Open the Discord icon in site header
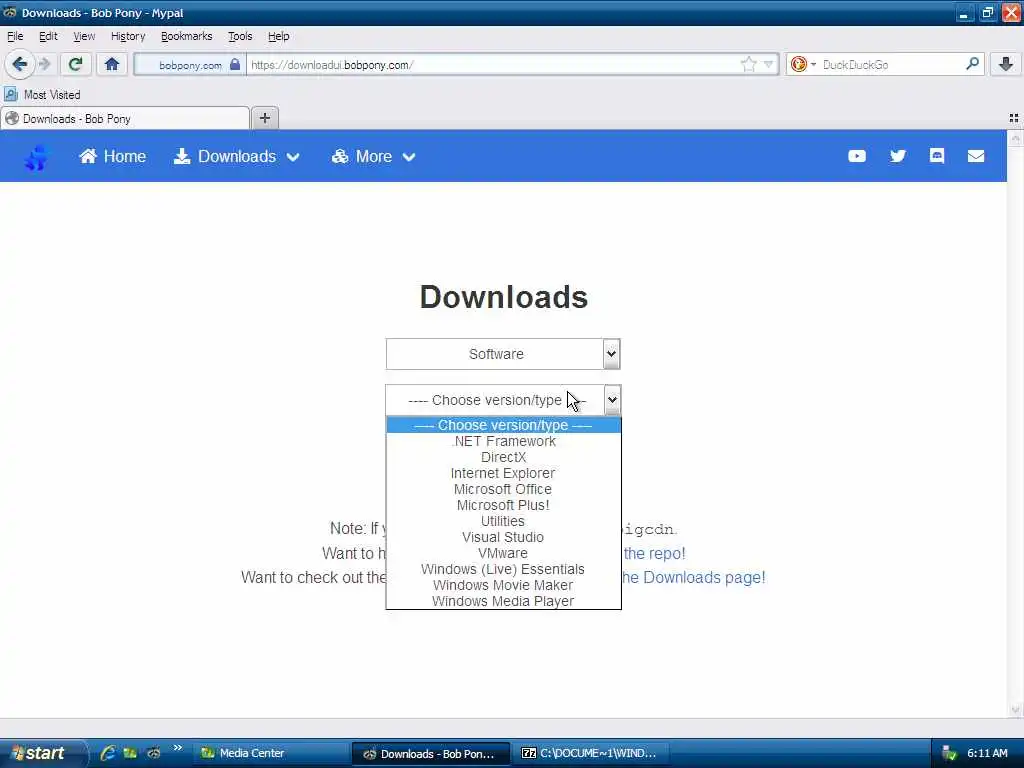The image size is (1024, 768). [x=937, y=155]
